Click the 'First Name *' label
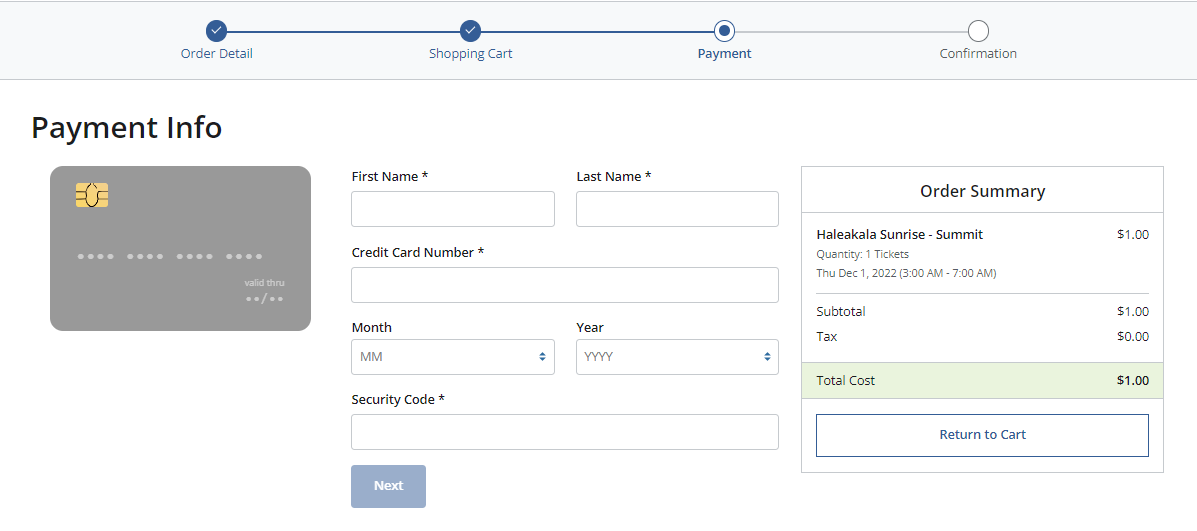The image size is (1197, 531). pos(389,176)
